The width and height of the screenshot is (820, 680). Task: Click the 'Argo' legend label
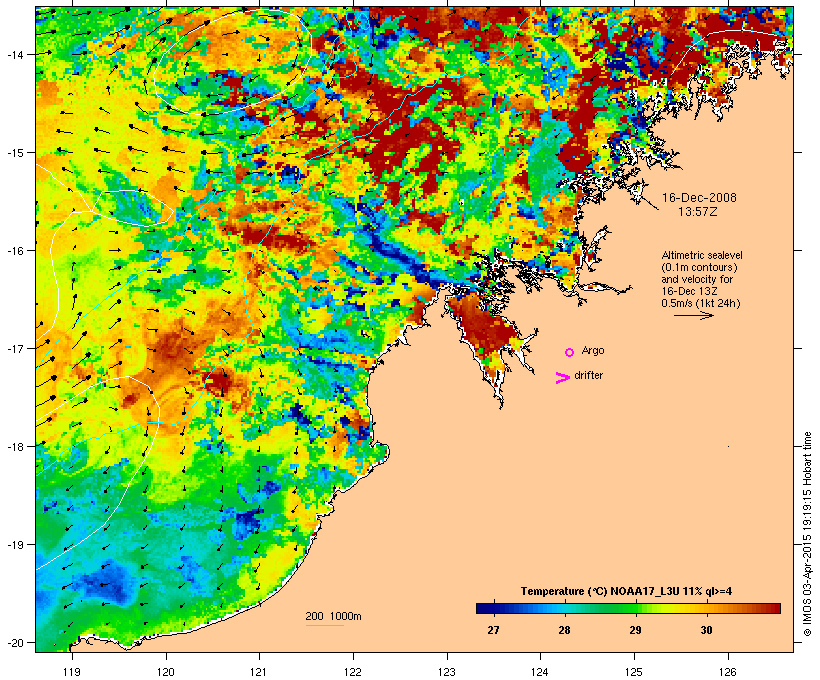tap(593, 350)
